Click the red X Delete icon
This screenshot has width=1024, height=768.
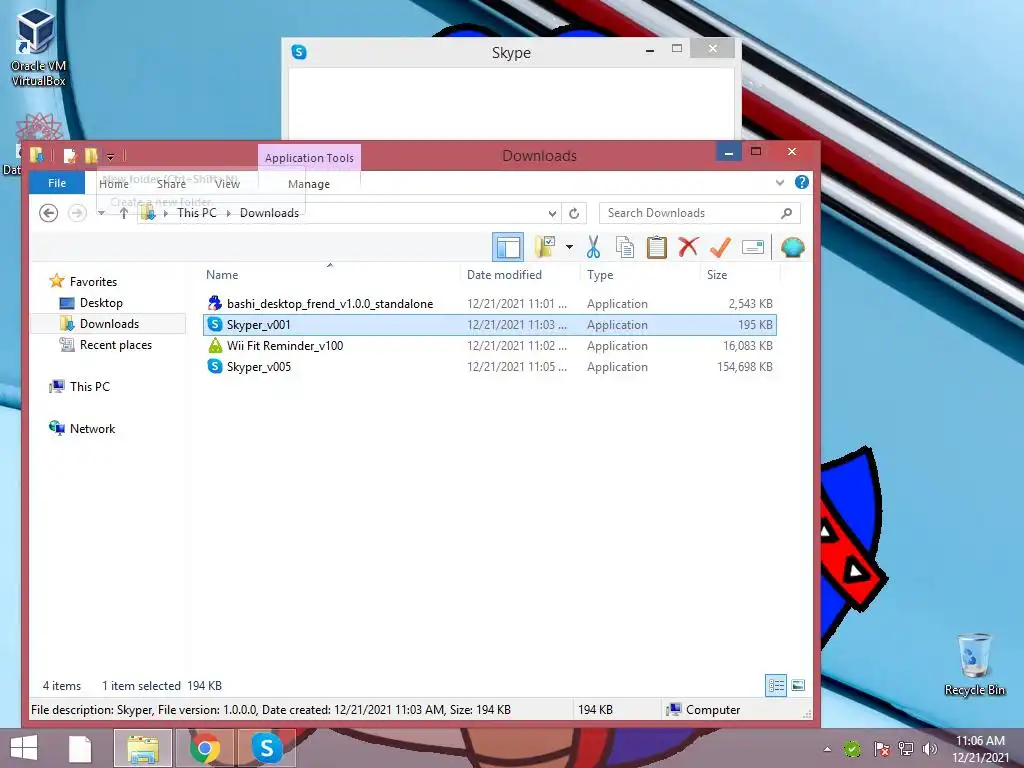coord(688,247)
